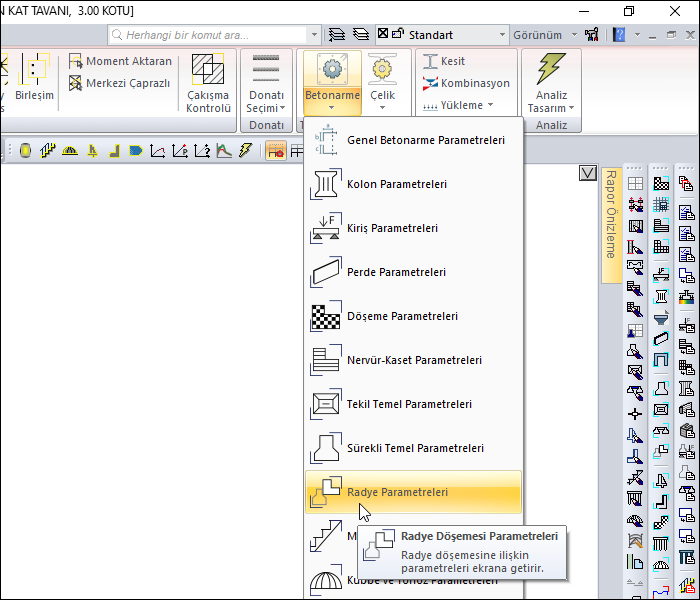
Task: Click the Moment Aktaran button
Action: click(x=119, y=61)
